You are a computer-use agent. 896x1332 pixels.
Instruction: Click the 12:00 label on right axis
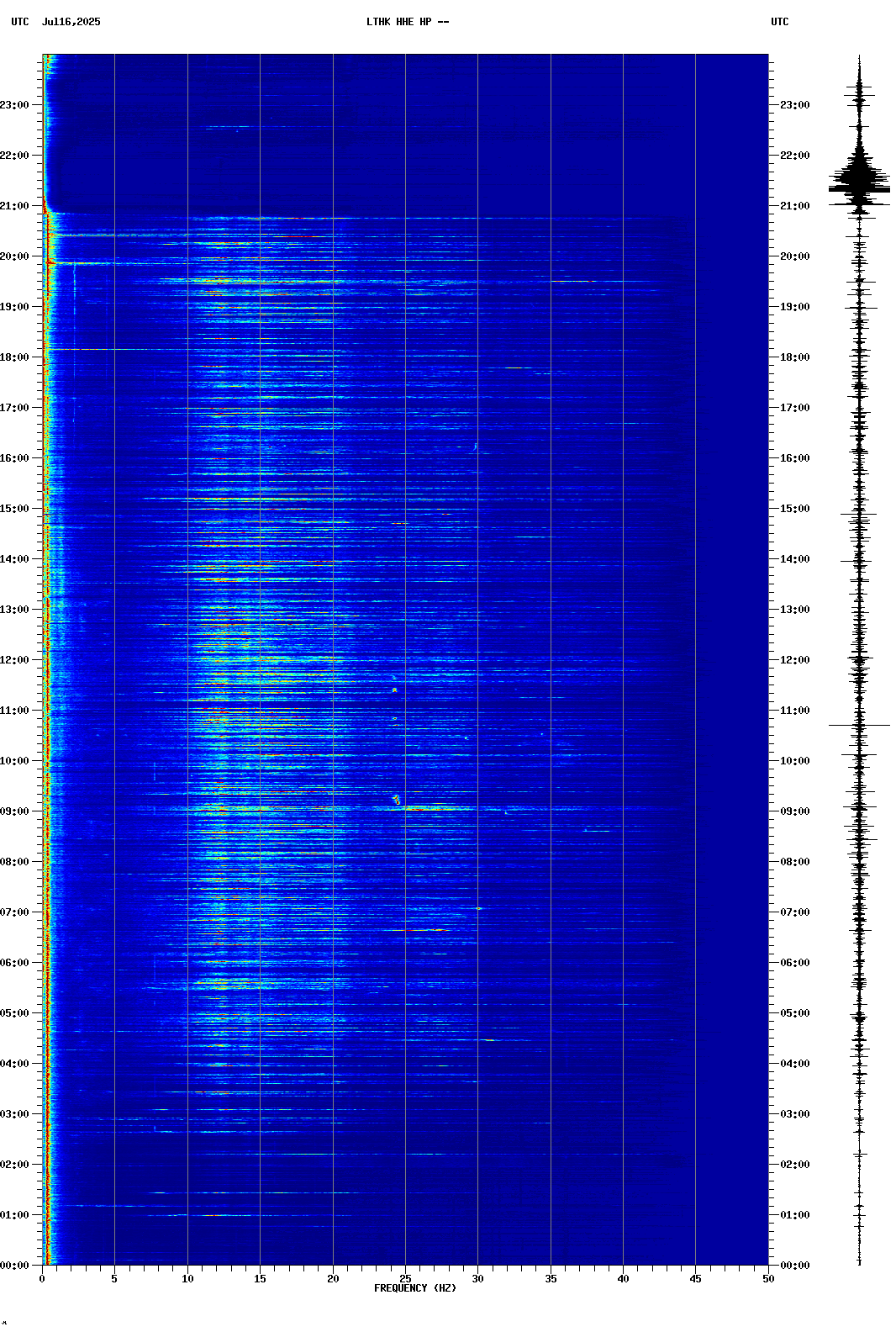[x=795, y=660]
